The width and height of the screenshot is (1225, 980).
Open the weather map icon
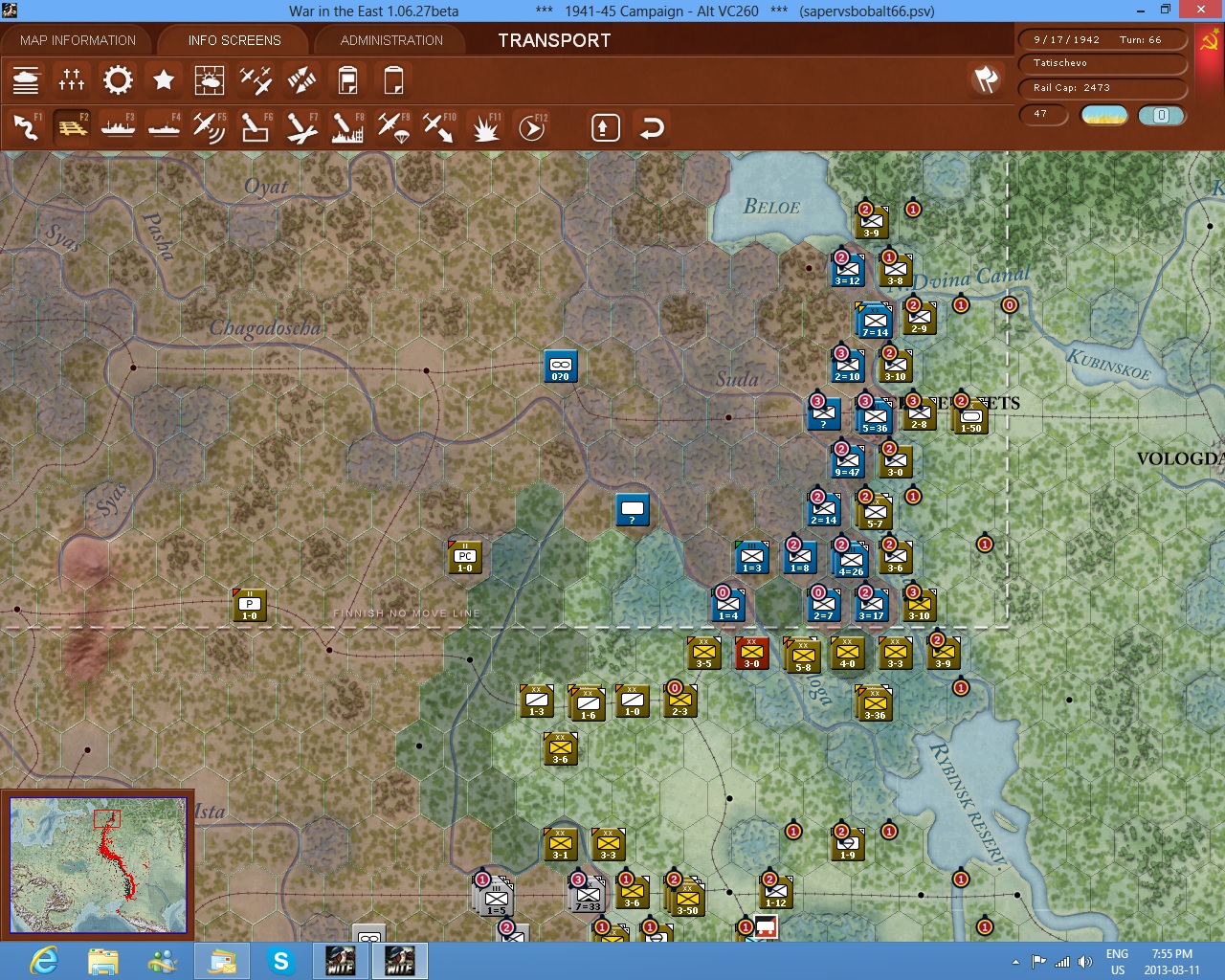pos(210,80)
